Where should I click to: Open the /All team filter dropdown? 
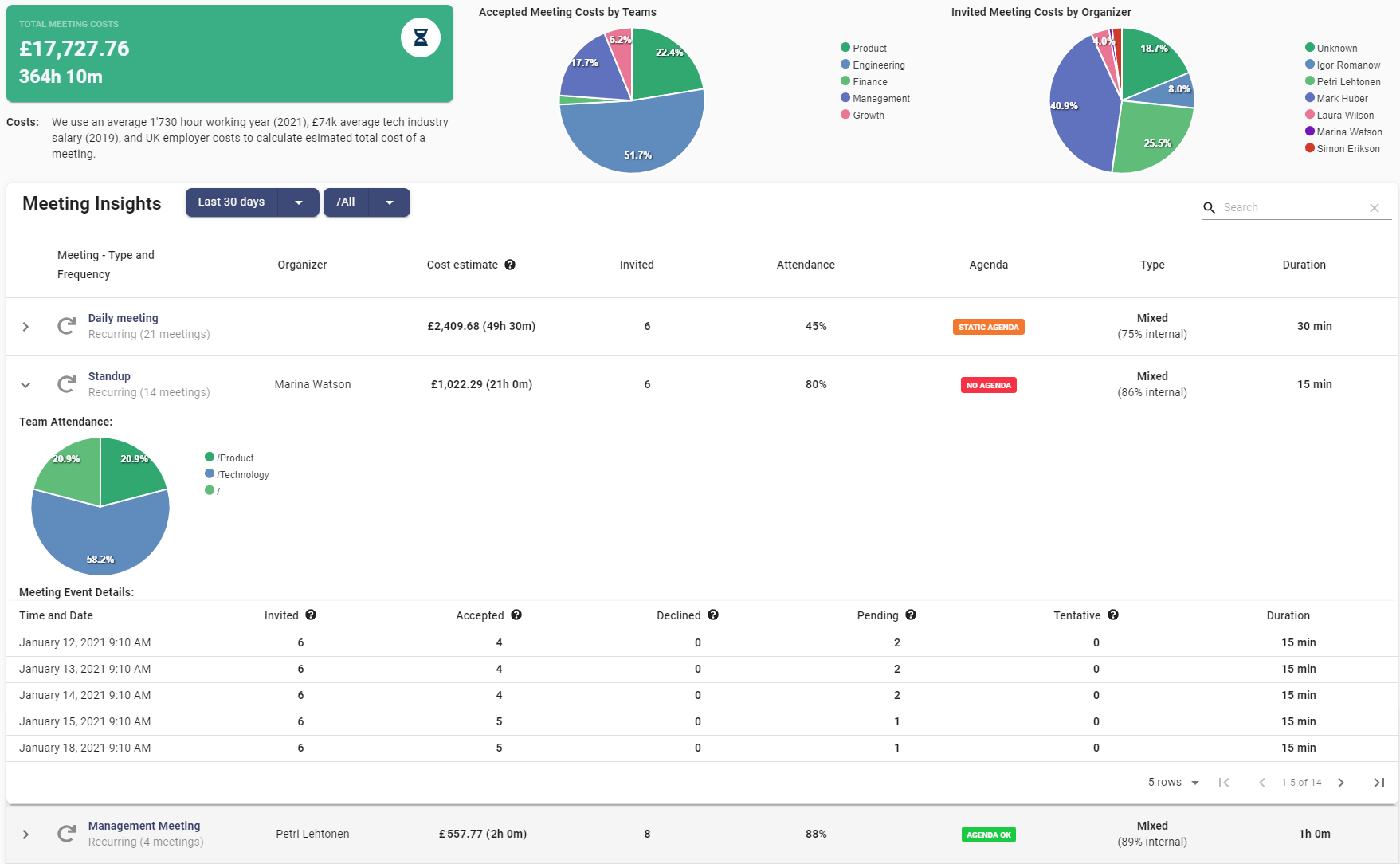click(x=366, y=202)
